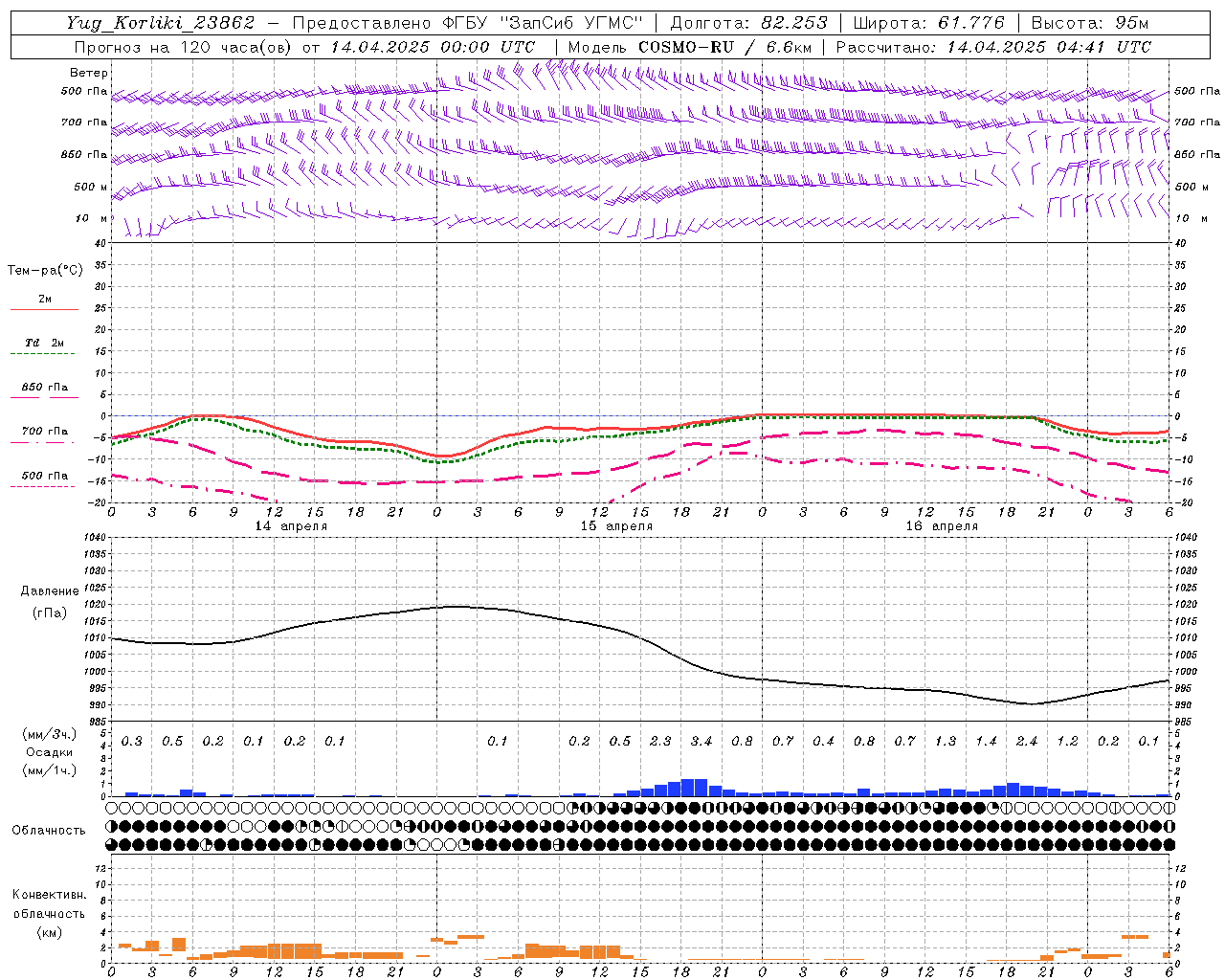Screen dimensions: 1225x980
Task: Click the 3.4 precipitation value
Action: (x=702, y=742)
